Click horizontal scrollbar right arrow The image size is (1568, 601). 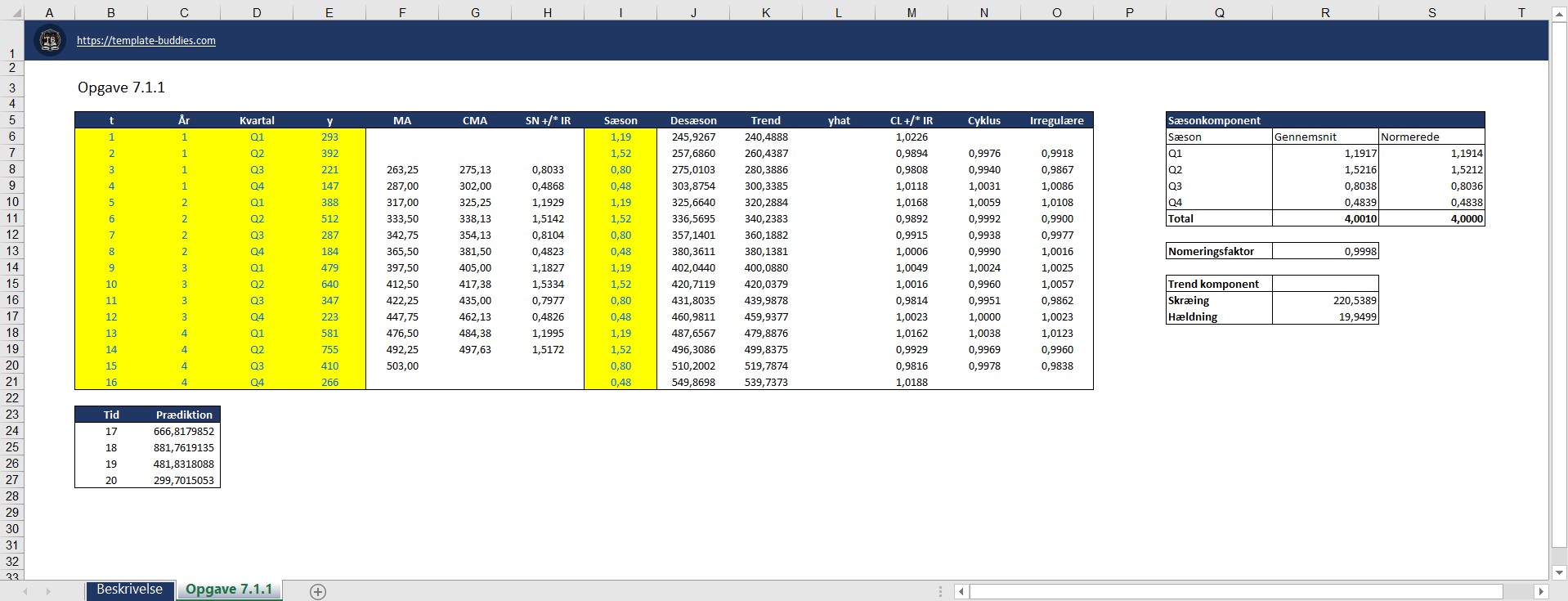(1541, 591)
